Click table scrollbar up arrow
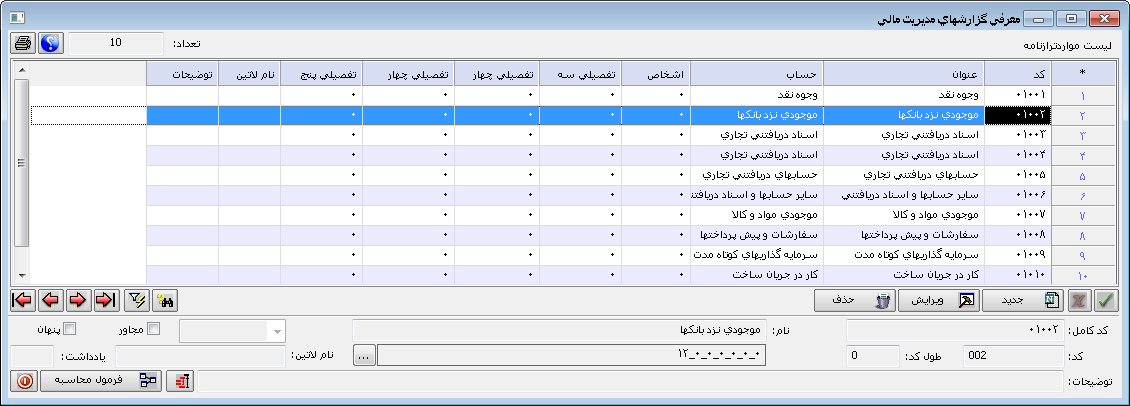The width and height of the screenshot is (1130, 406). tap(22, 70)
